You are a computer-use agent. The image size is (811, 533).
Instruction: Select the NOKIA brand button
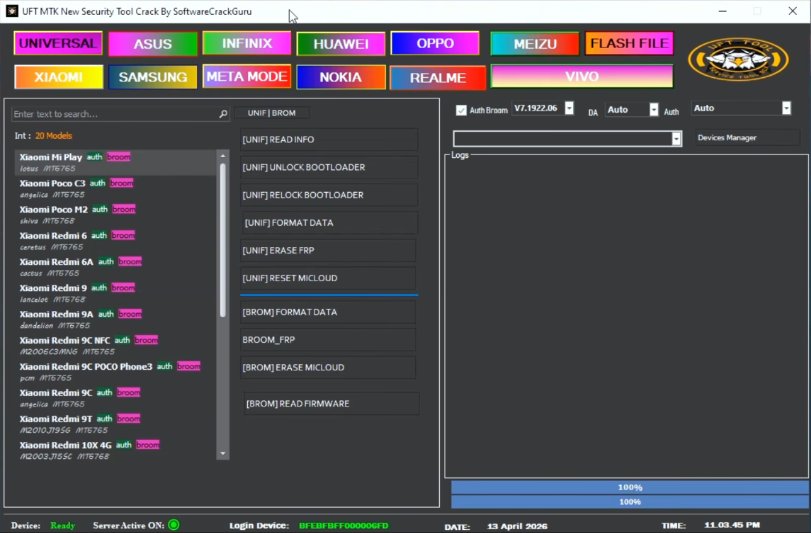click(341, 77)
